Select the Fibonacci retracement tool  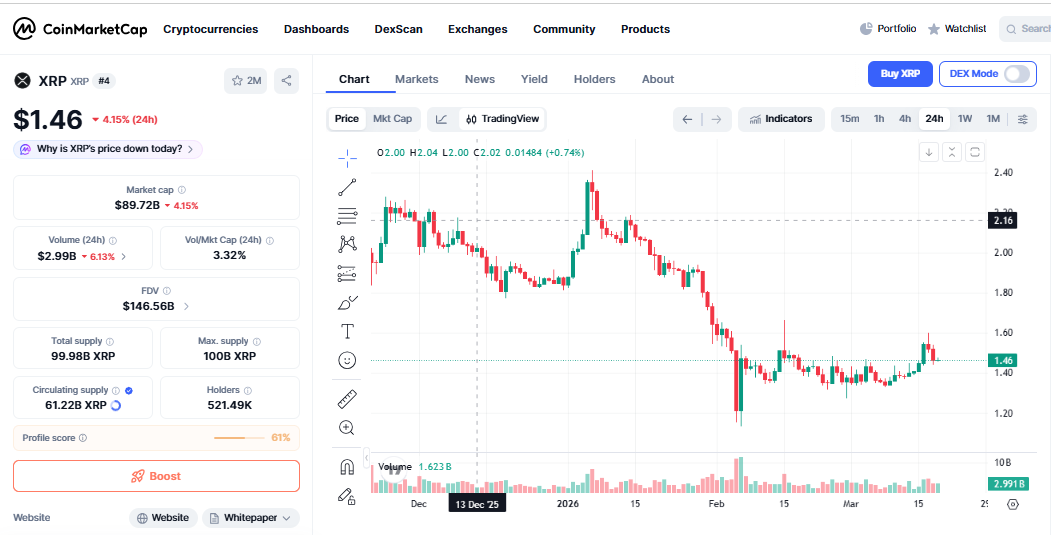click(347, 215)
